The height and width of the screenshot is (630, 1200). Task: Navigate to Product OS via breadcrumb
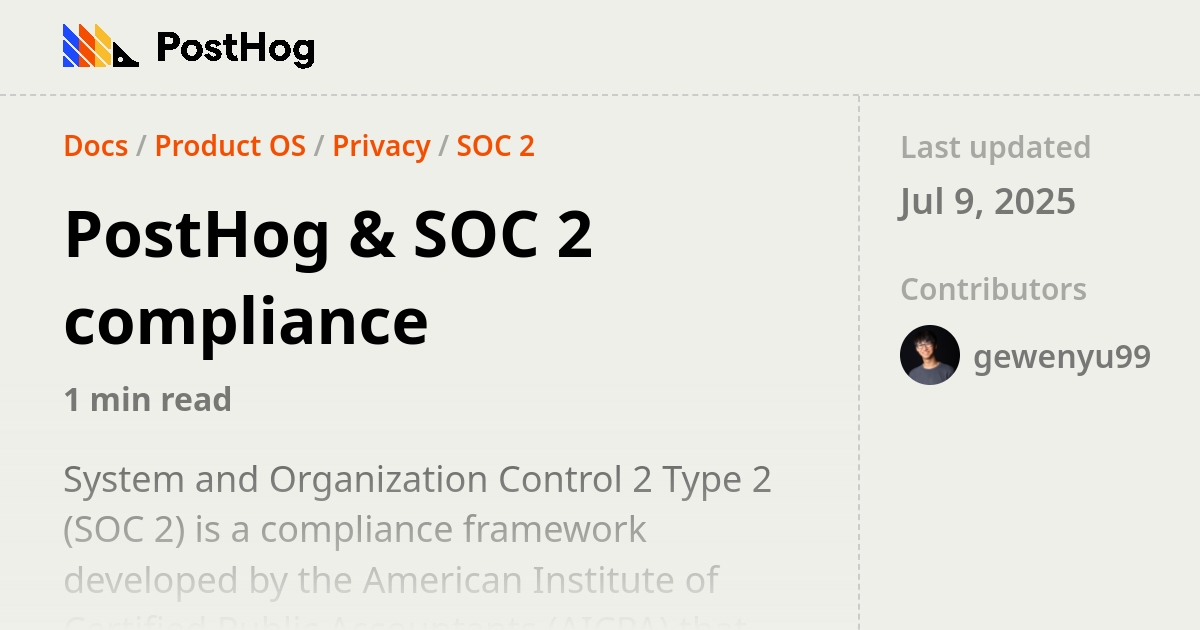(231, 146)
